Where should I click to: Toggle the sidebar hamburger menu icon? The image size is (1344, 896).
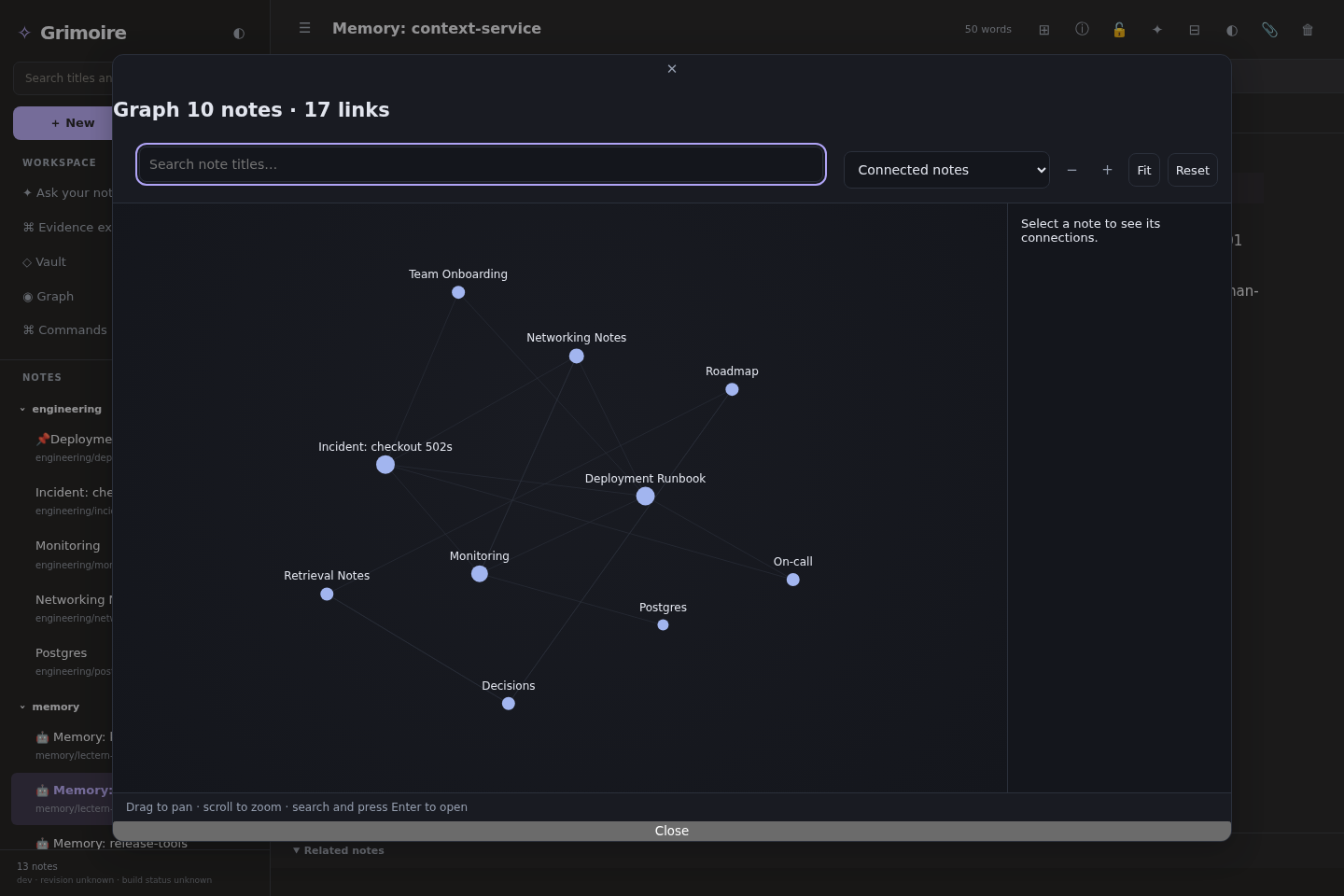(x=304, y=28)
